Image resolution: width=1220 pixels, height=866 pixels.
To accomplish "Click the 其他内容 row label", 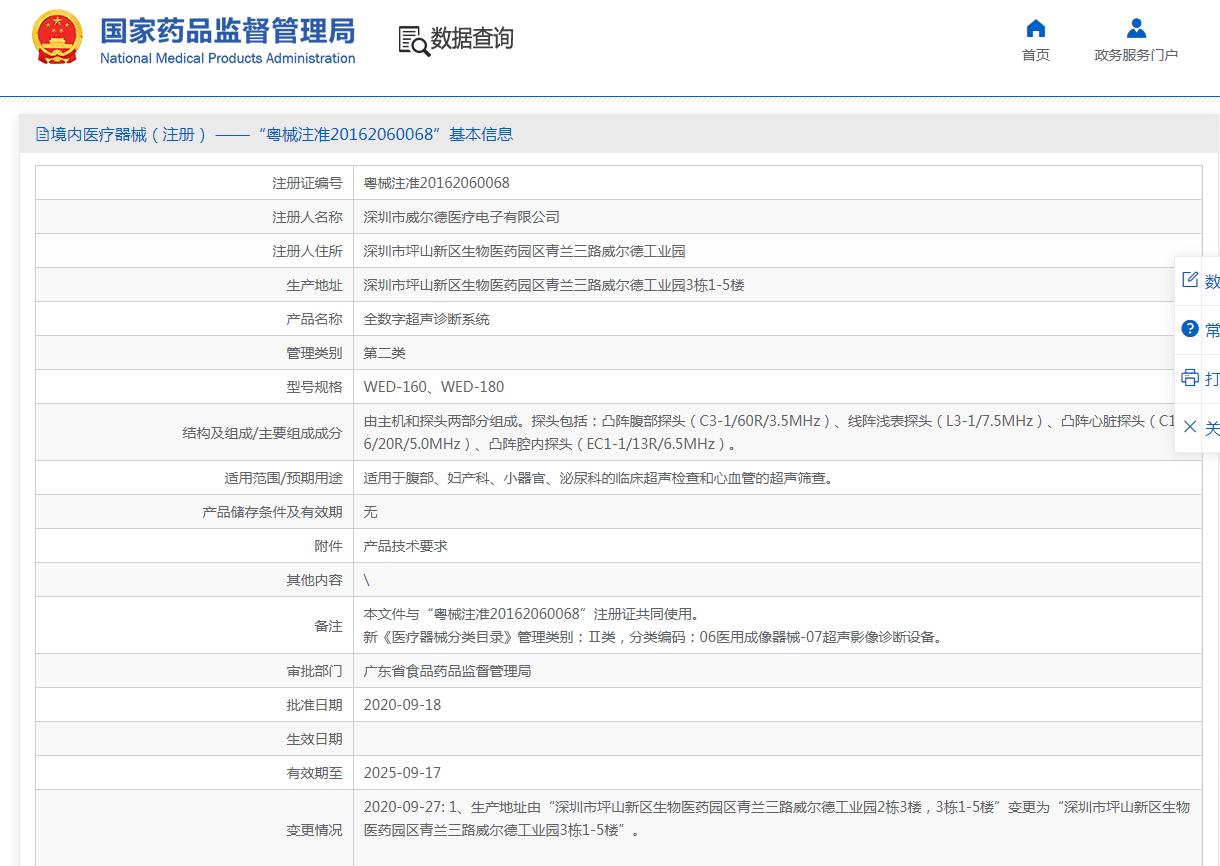I will [x=314, y=580].
